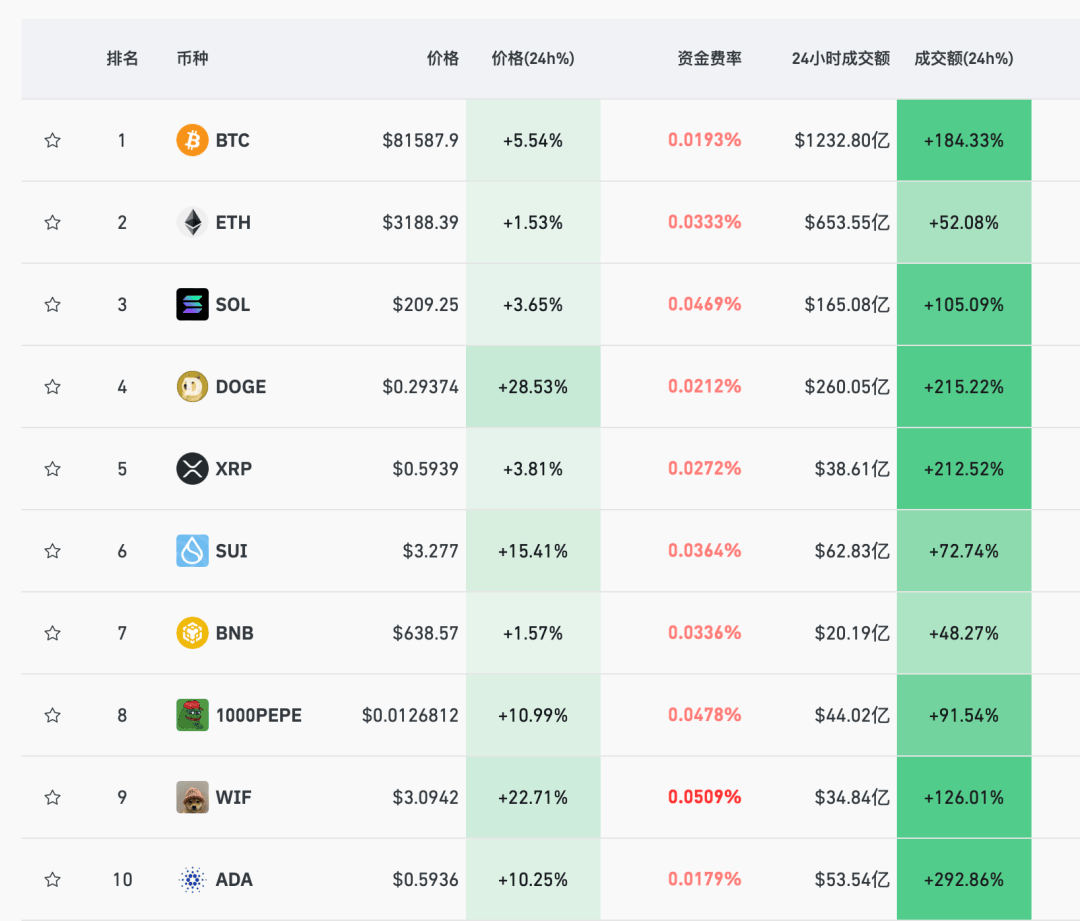Open the WIF coin name link
The height and width of the screenshot is (921, 1080).
click(x=234, y=797)
